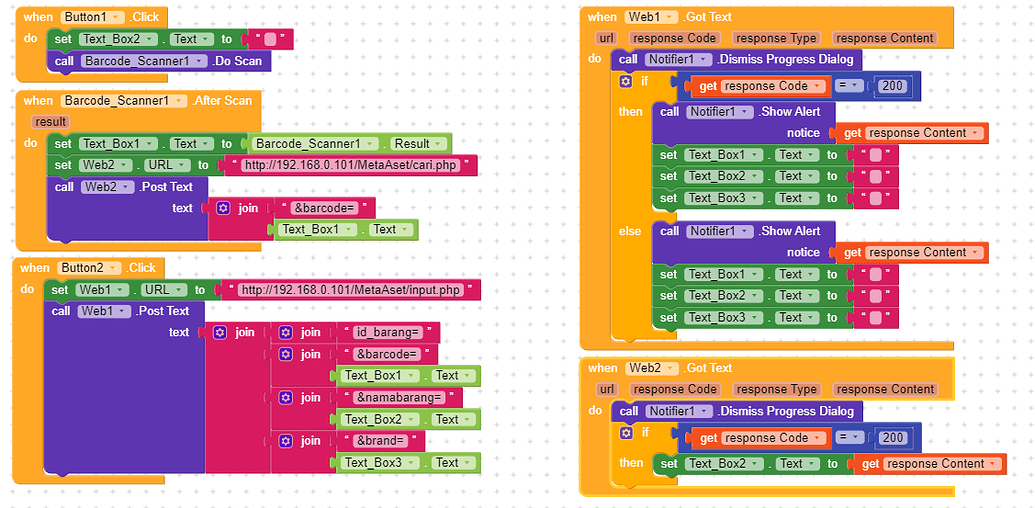The height and width of the screenshot is (508, 1035).
Task: Open mutator gear on join beside &brand= text
Action: pos(286,441)
